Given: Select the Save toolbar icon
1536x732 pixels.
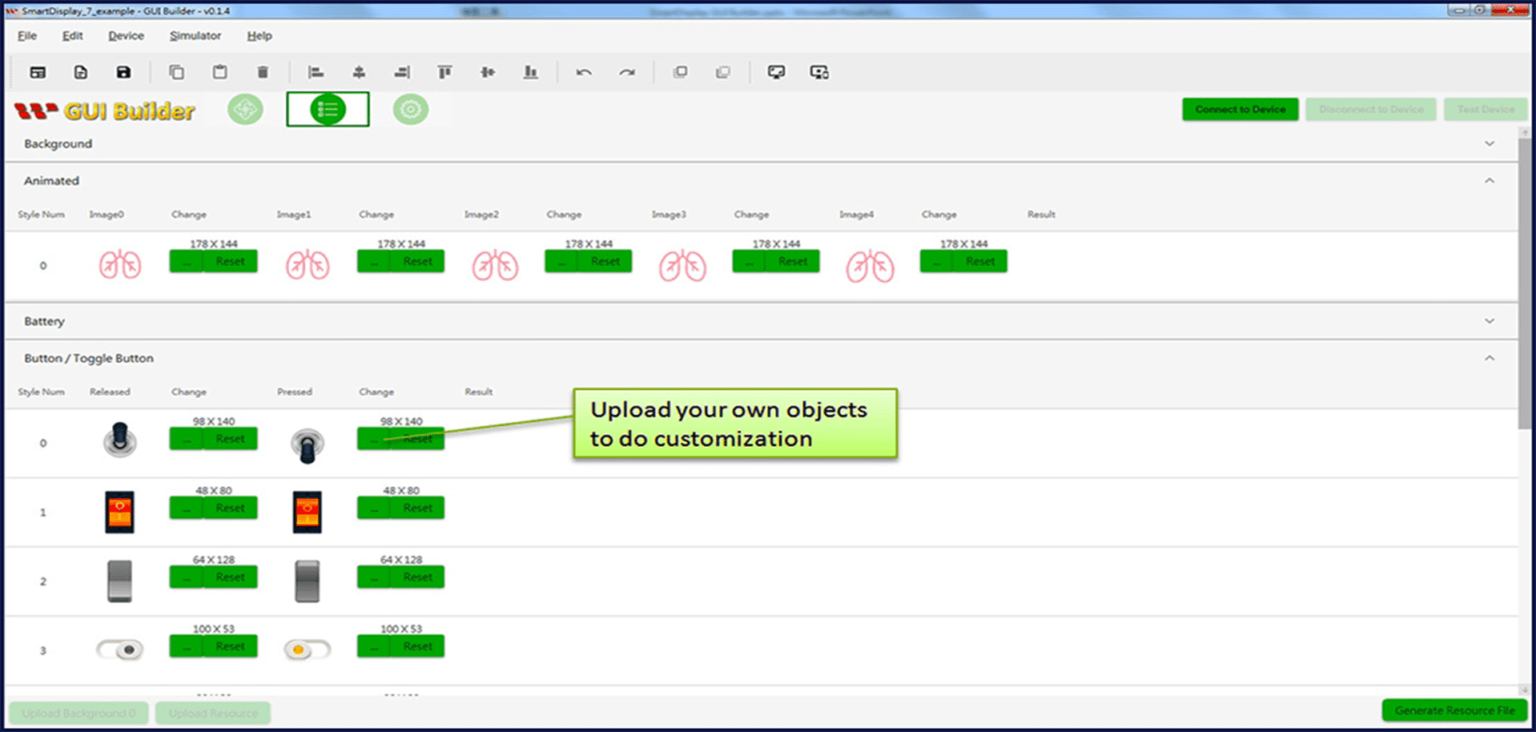Looking at the screenshot, I should [x=122, y=71].
